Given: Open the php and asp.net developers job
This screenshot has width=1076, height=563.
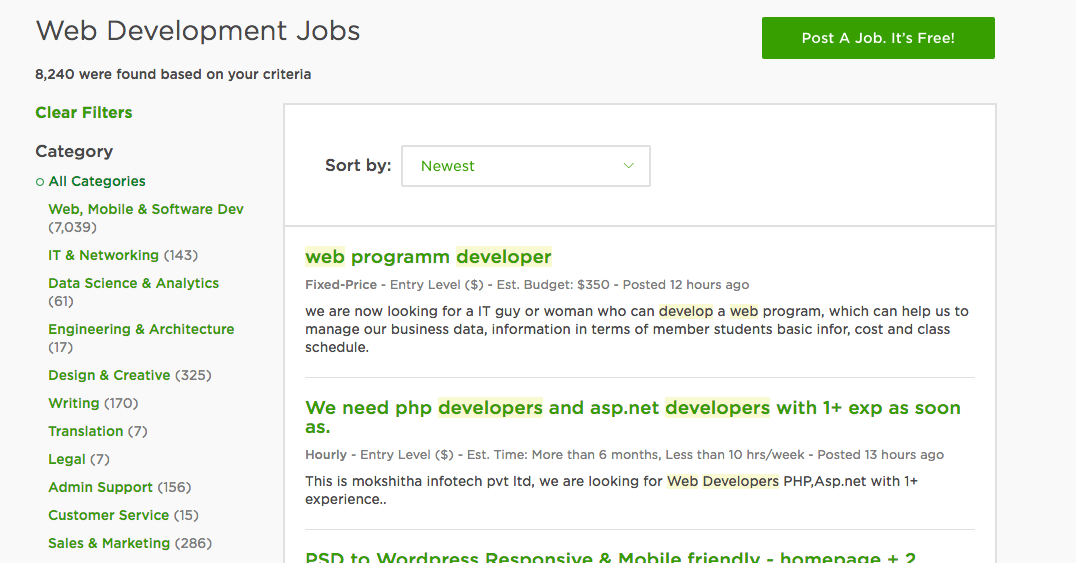Looking at the screenshot, I should pos(633,417).
